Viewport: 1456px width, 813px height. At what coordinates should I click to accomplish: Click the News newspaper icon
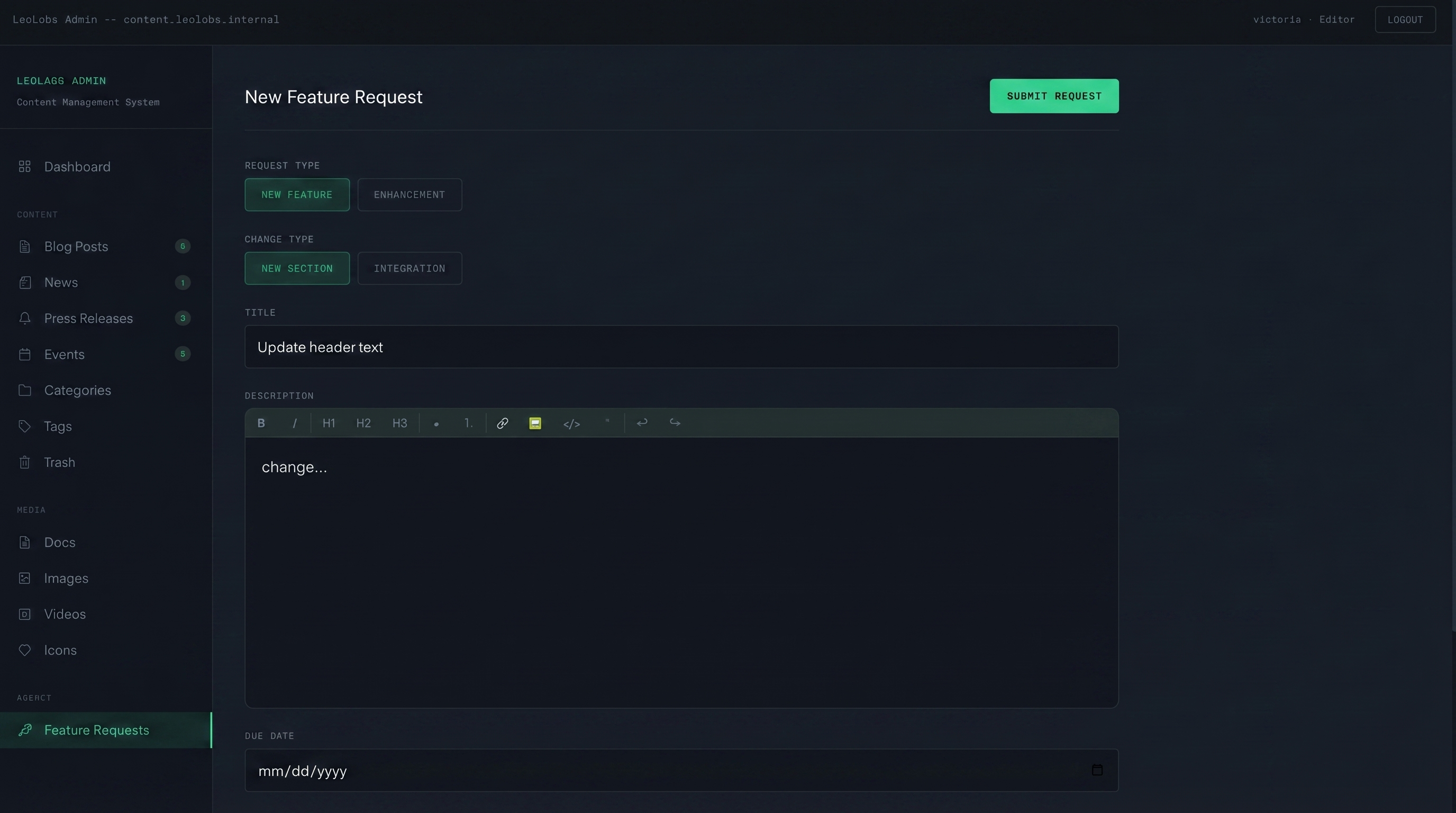click(24, 282)
